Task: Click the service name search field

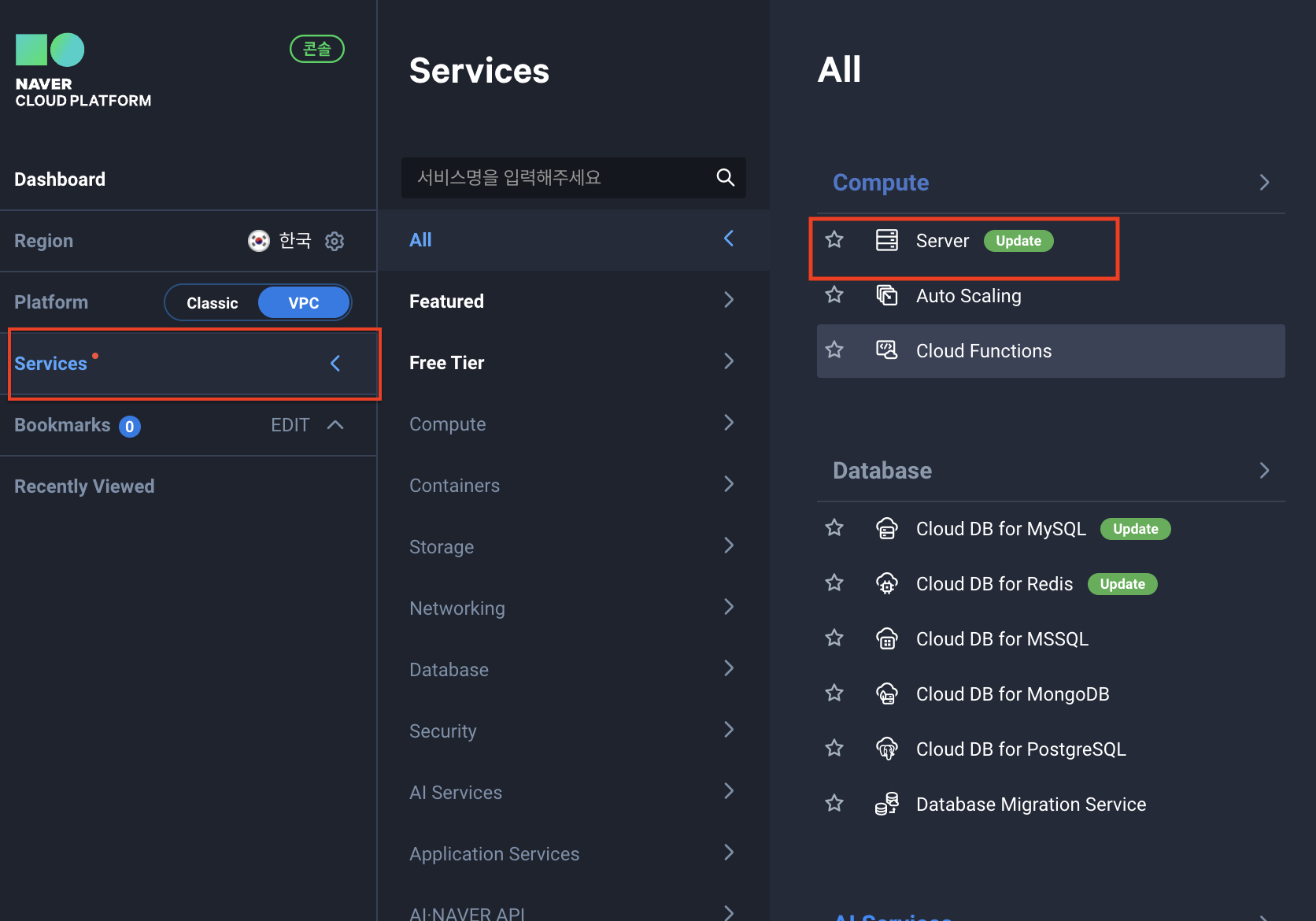Action: pos(573,178)
